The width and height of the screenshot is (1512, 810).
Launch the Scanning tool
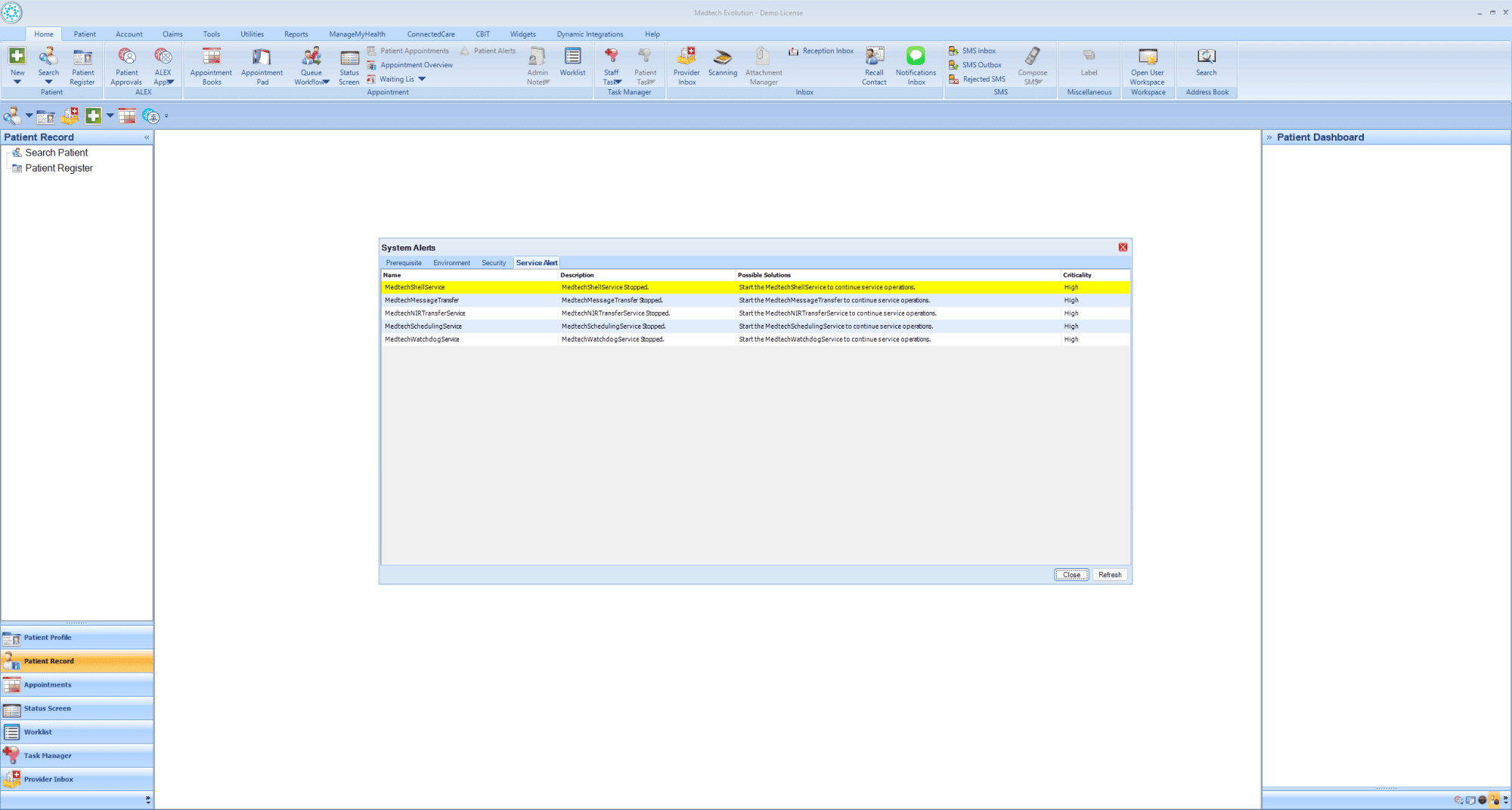click(x=723, y=62)
